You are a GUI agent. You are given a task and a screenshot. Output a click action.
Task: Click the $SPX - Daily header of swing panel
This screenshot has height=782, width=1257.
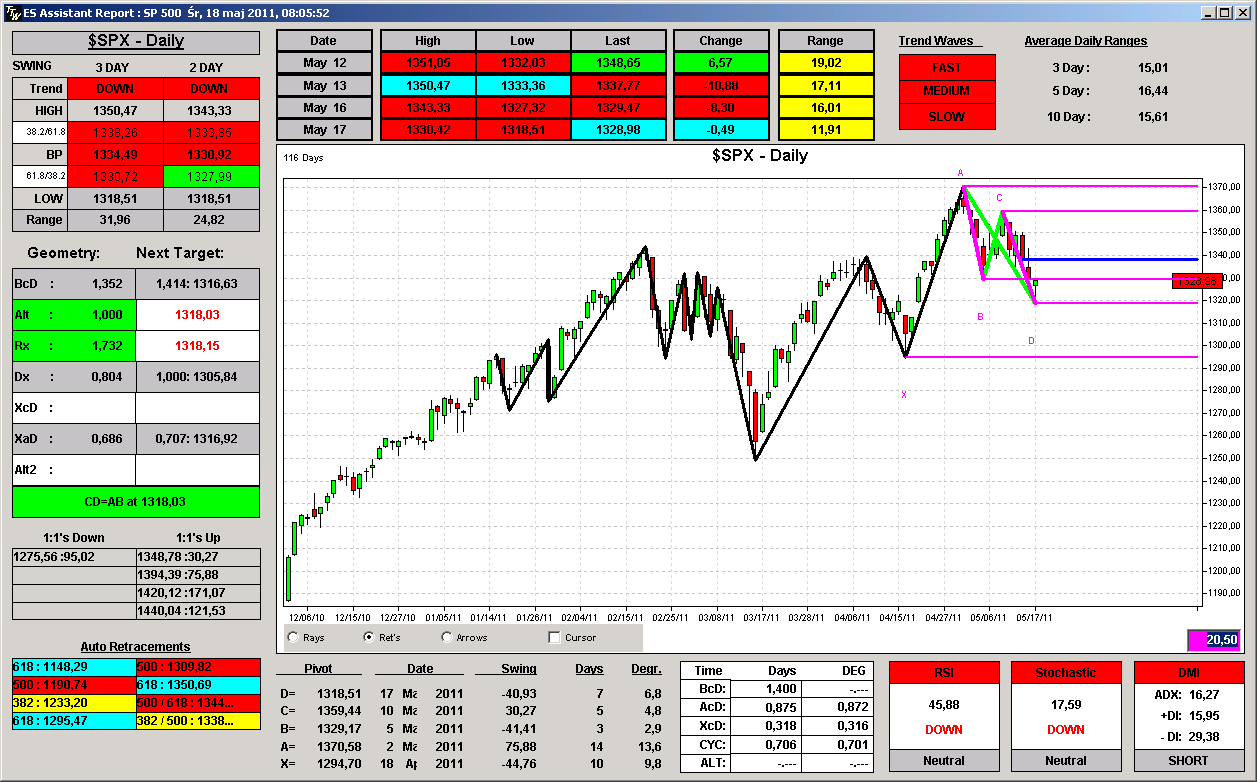[x=136, y=41]
